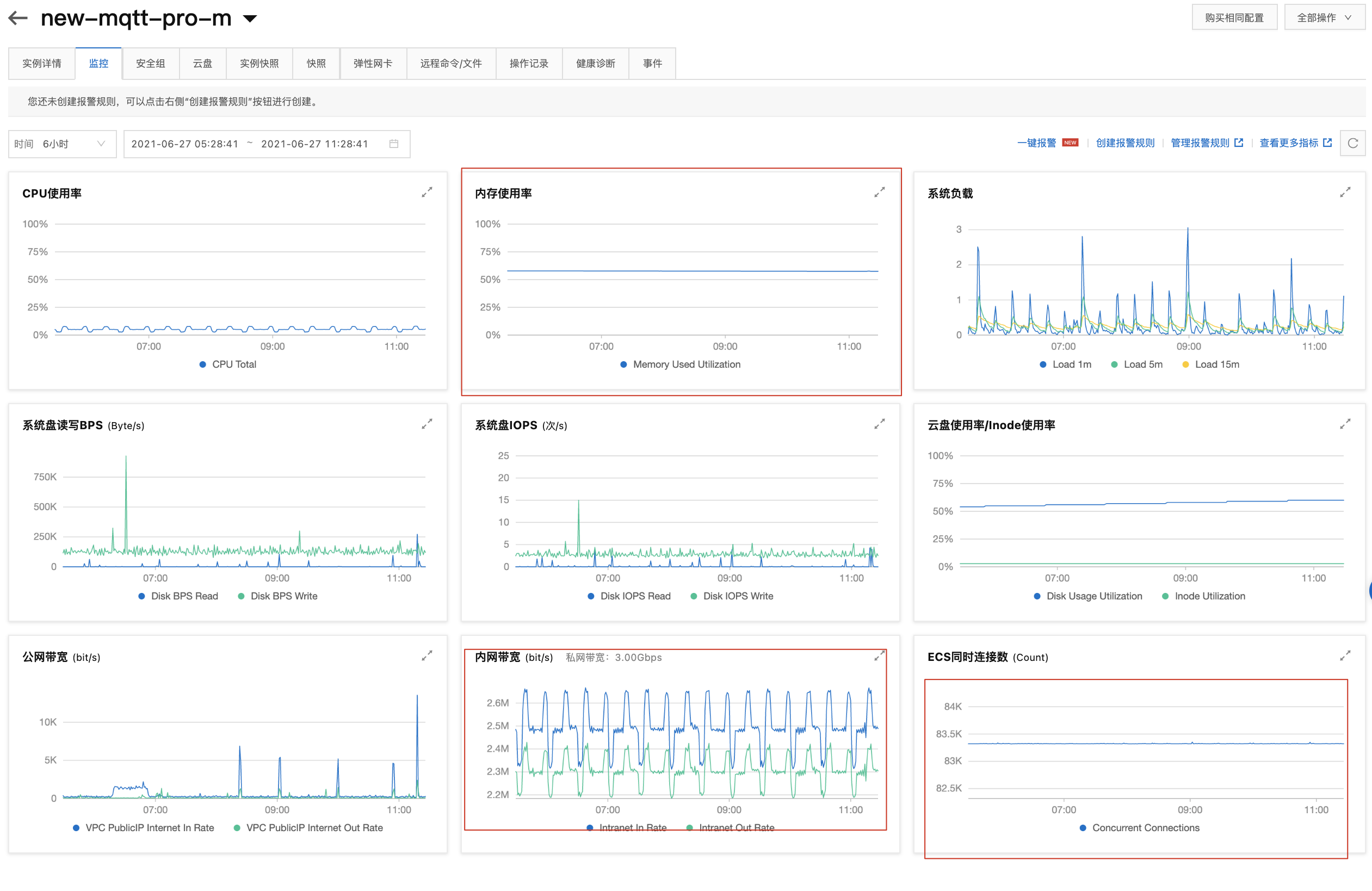Go back using the left arrow icon

click(18, 18)
